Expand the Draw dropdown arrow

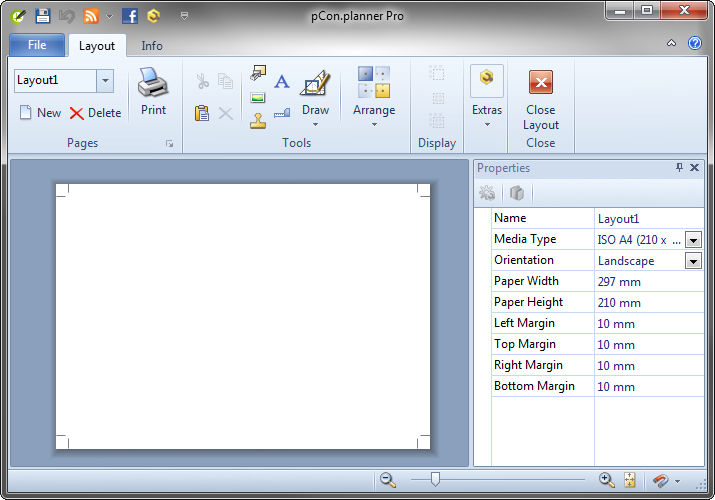coord(315,124)
